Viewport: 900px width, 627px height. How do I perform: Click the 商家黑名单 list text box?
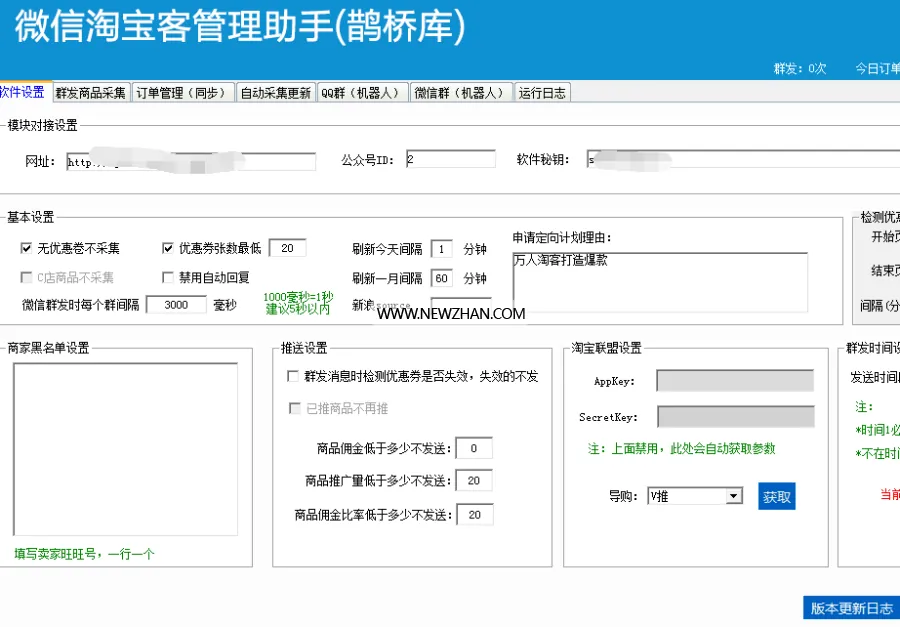click(x=126, y=449)
